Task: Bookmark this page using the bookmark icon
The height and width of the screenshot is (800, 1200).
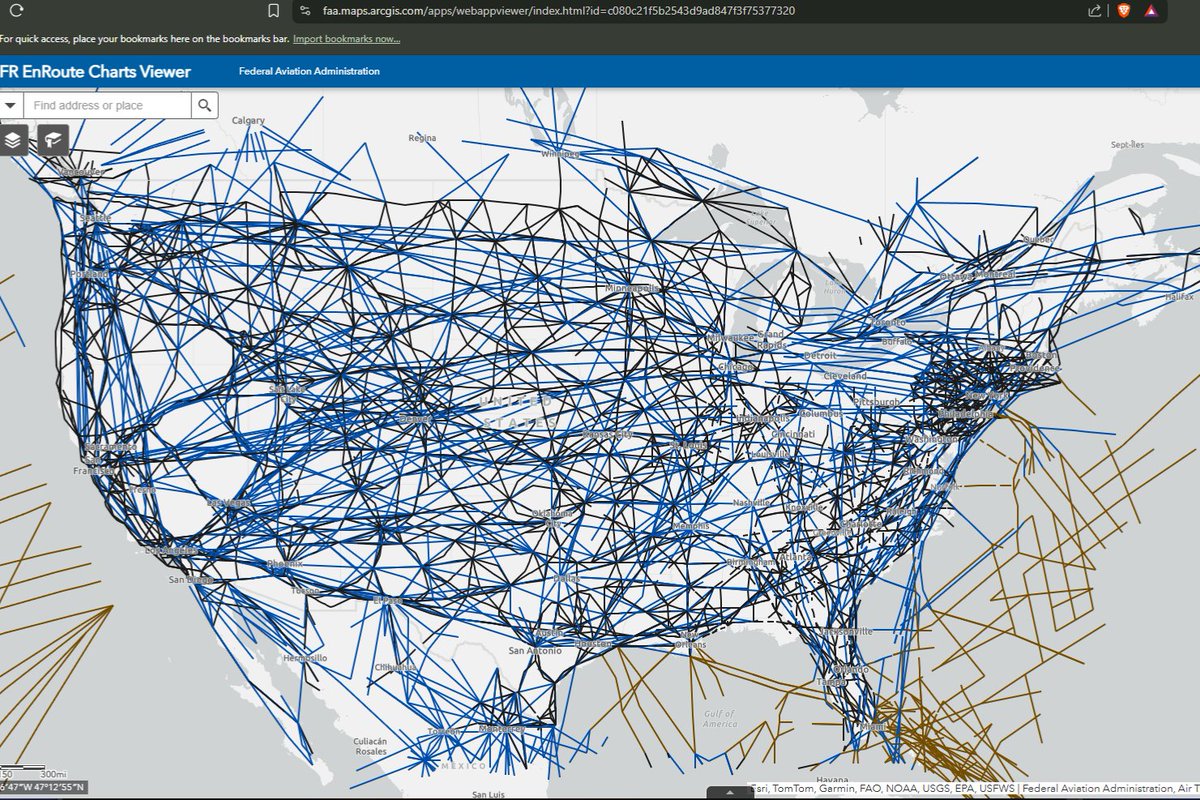Action: [274, 11]
